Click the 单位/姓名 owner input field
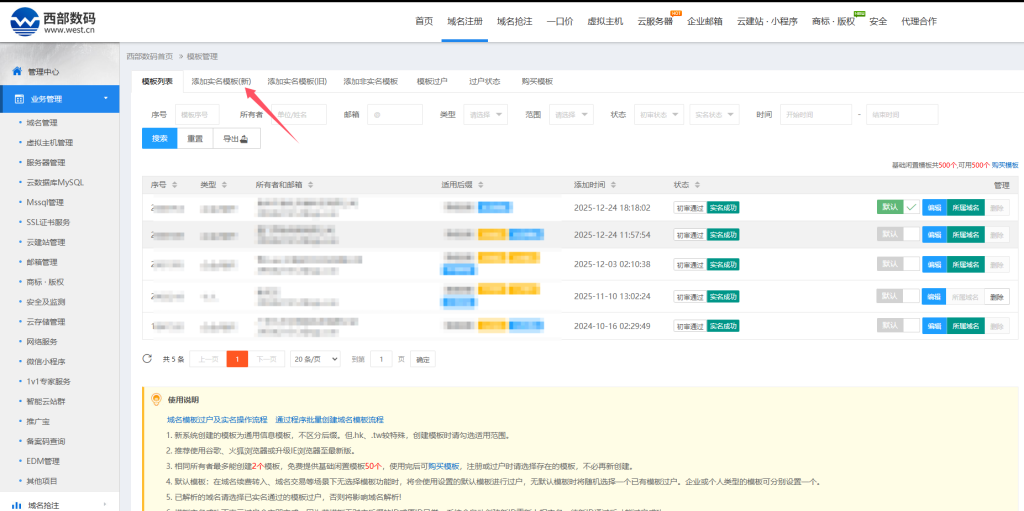Image resolution: width=1024 pixels, height=511 pixels. click(298, 114)
